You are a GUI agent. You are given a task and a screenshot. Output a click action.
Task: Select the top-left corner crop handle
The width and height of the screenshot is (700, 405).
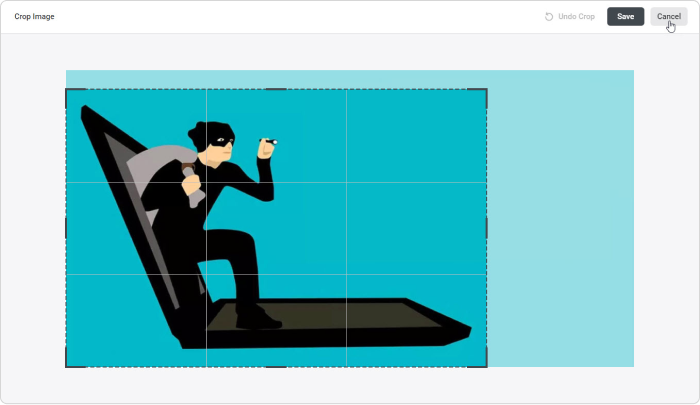click(x=67, y=90)
